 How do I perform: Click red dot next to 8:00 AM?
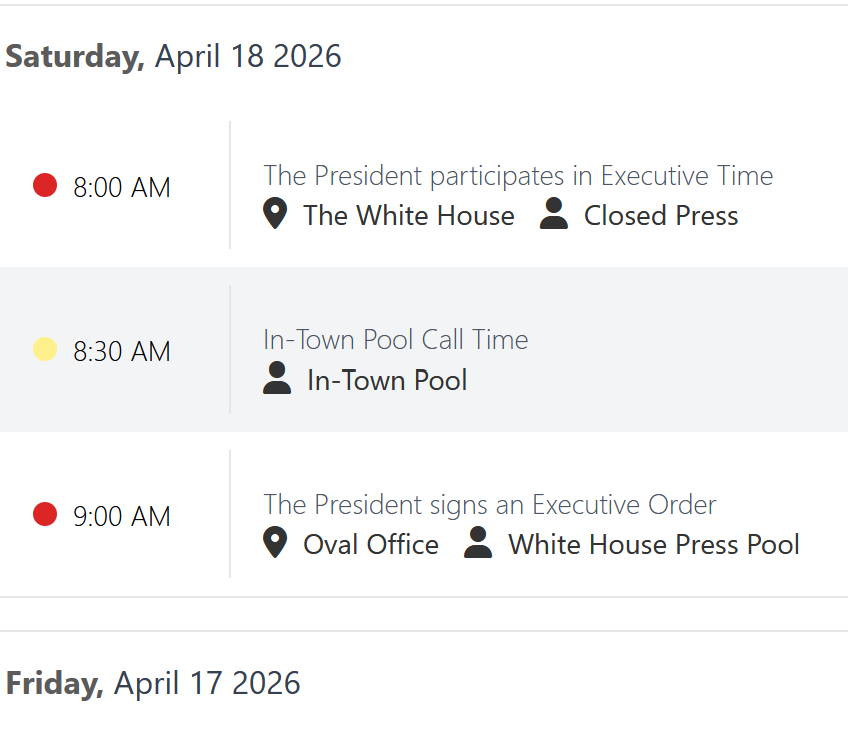45,185
